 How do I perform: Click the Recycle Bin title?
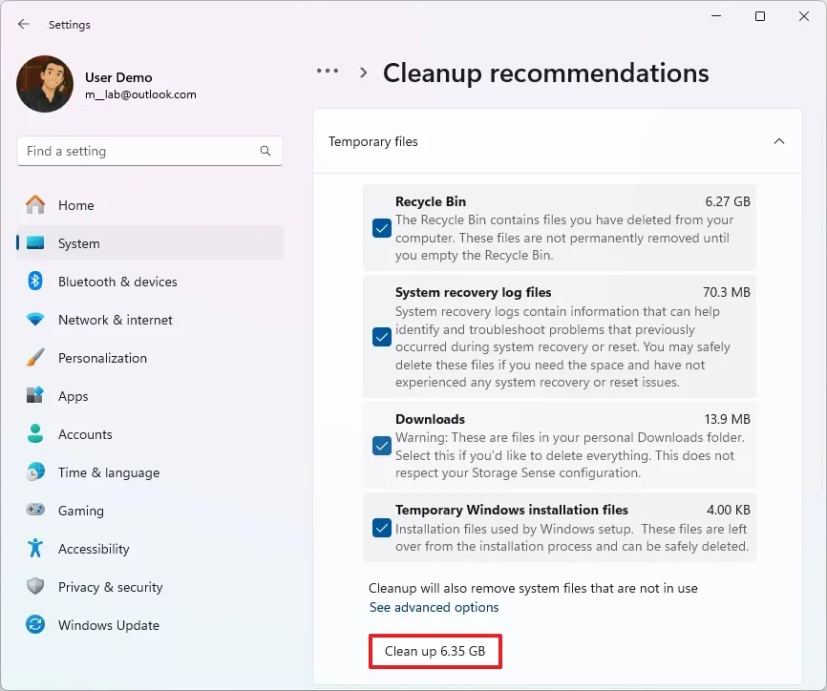(x=430, y=201)
